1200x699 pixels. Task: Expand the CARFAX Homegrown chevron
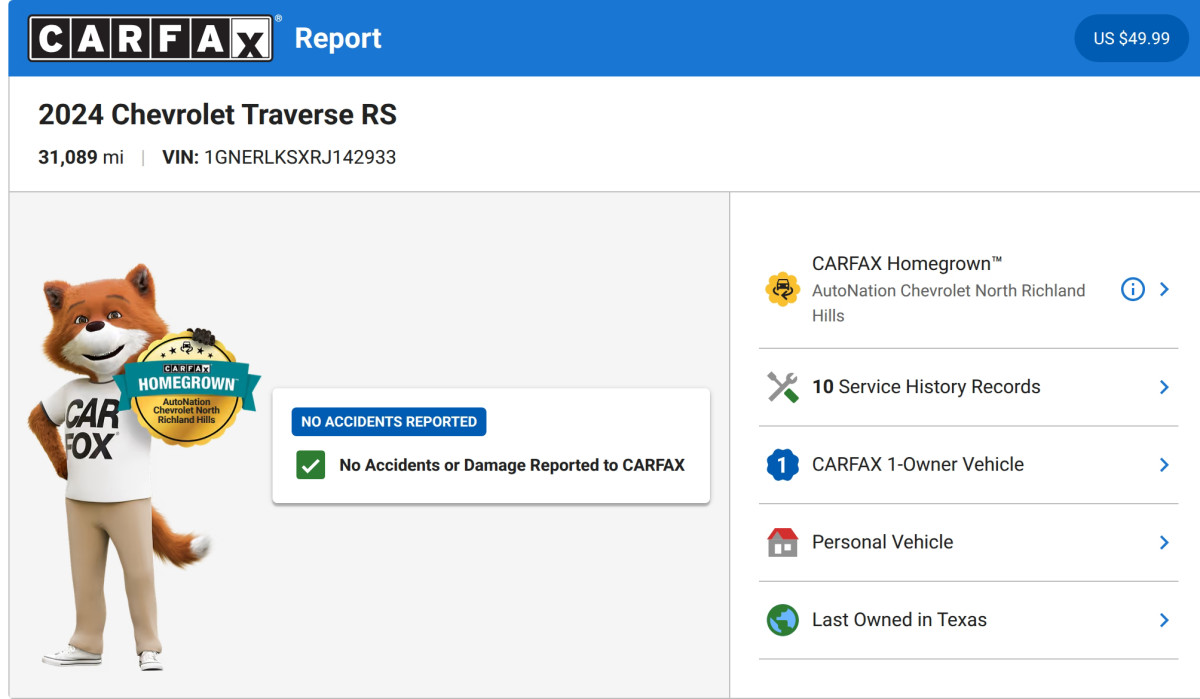coord(1164,289)
